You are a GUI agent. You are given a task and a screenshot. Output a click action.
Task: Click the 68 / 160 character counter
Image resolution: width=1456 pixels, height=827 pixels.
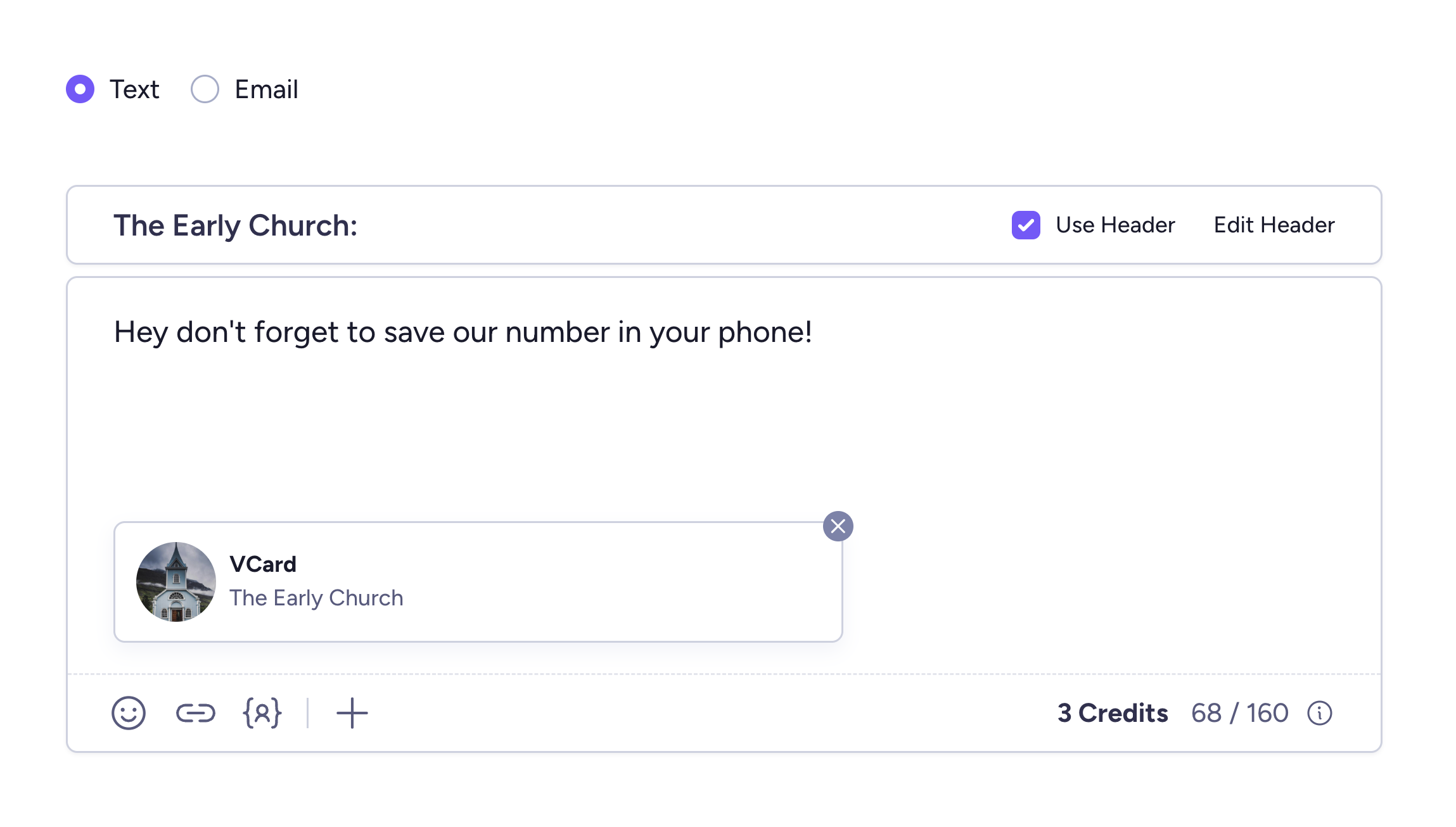click(x=1240, y=714)
